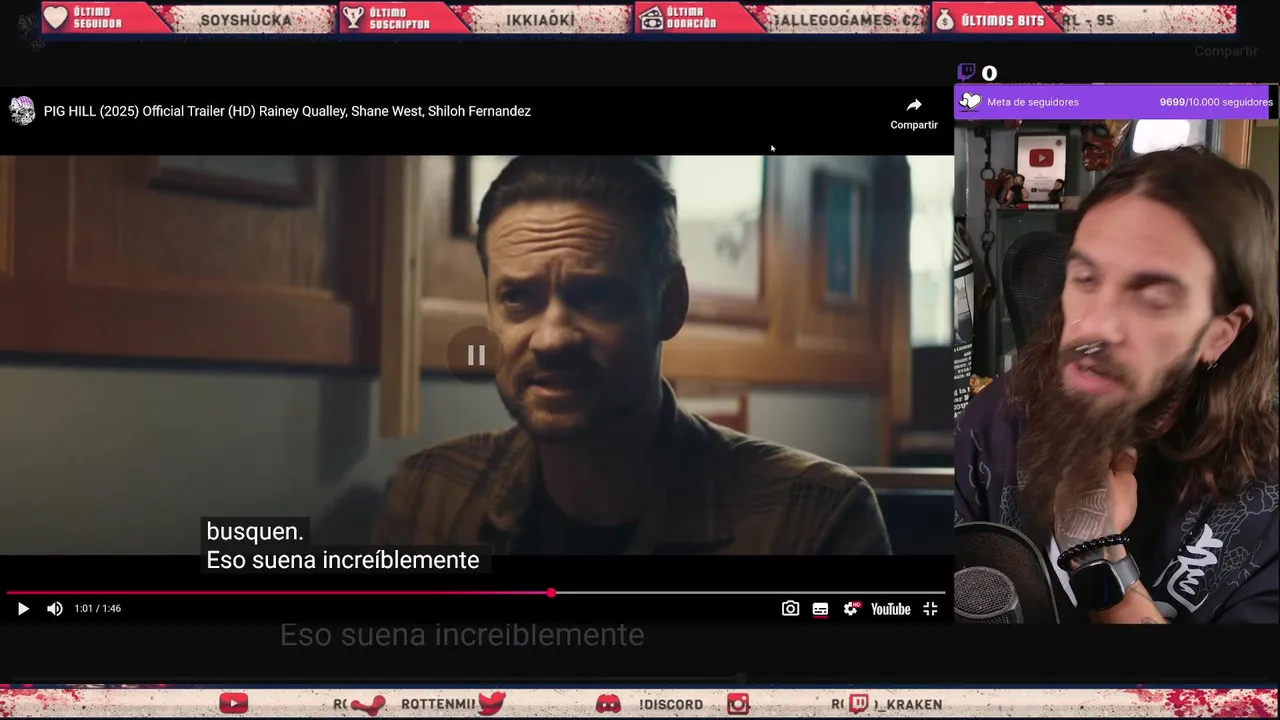
Task: Click the !DISCORD command text
Action: [x=671, y=705]
